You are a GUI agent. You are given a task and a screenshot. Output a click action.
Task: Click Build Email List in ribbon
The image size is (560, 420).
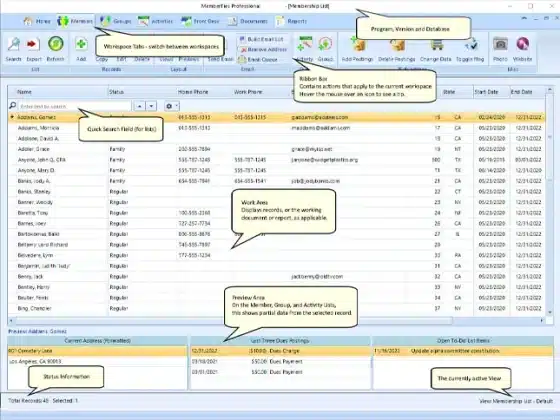(x=261, y=39)
